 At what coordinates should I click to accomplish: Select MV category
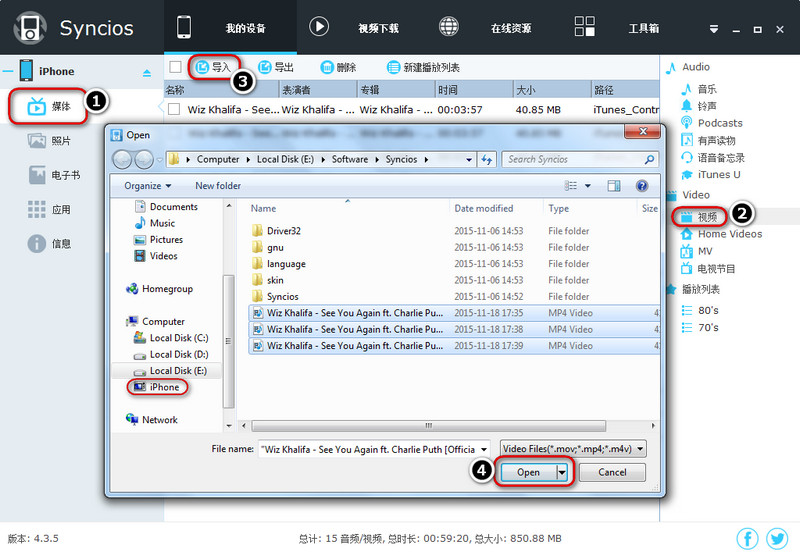[696, 251]
